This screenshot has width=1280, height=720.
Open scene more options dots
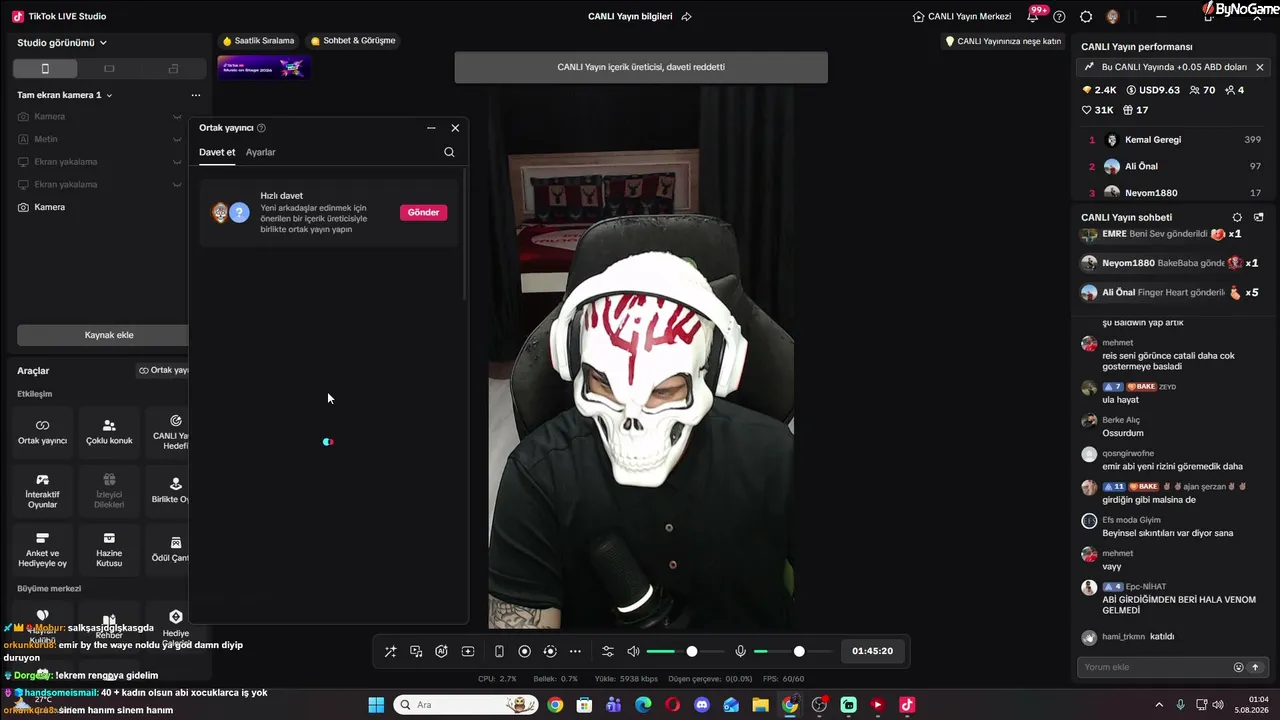tap(195, 95)
